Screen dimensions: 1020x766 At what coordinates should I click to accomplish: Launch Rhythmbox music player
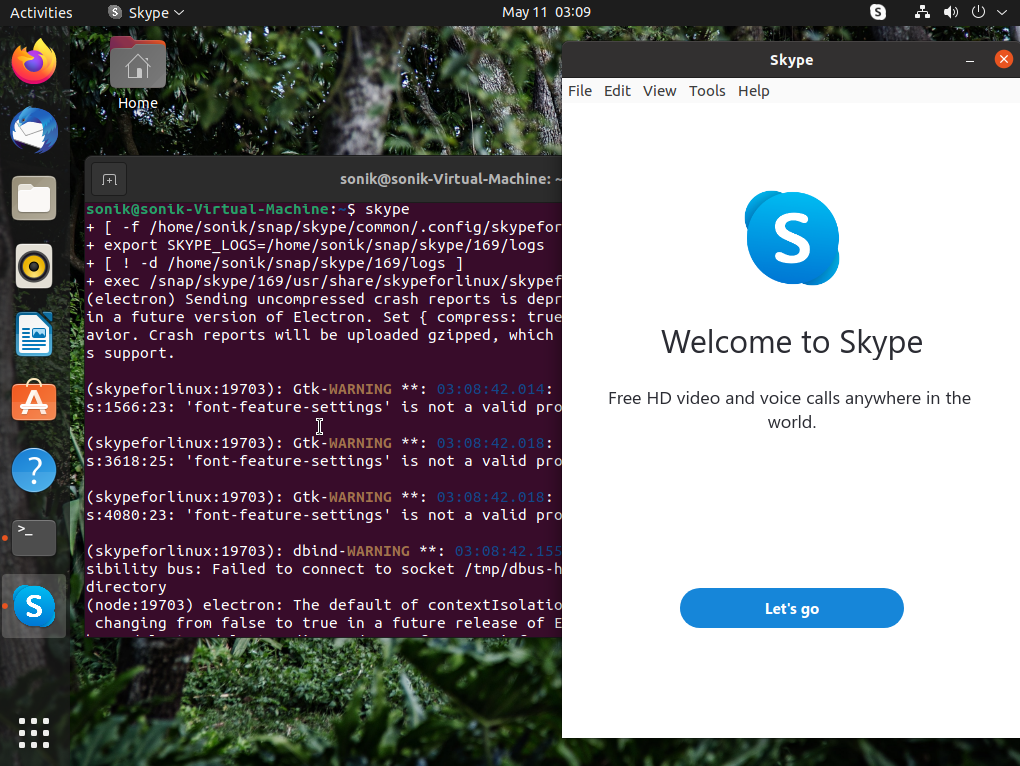tap(34, 267)
